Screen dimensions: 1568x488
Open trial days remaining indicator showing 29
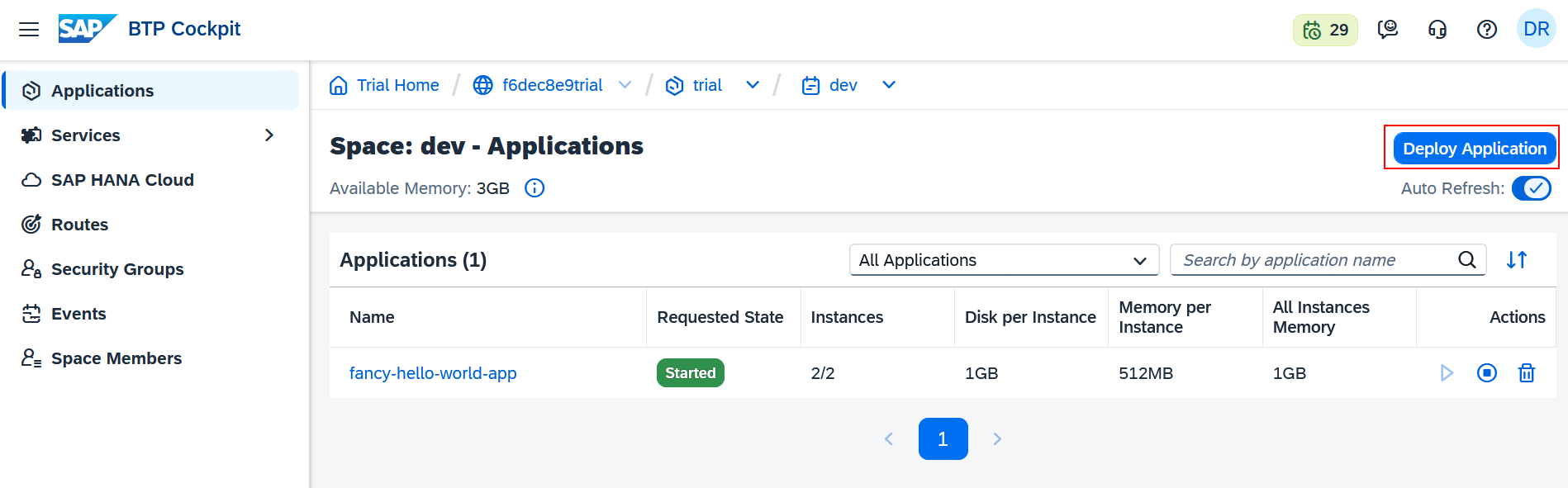[1325, 31]
